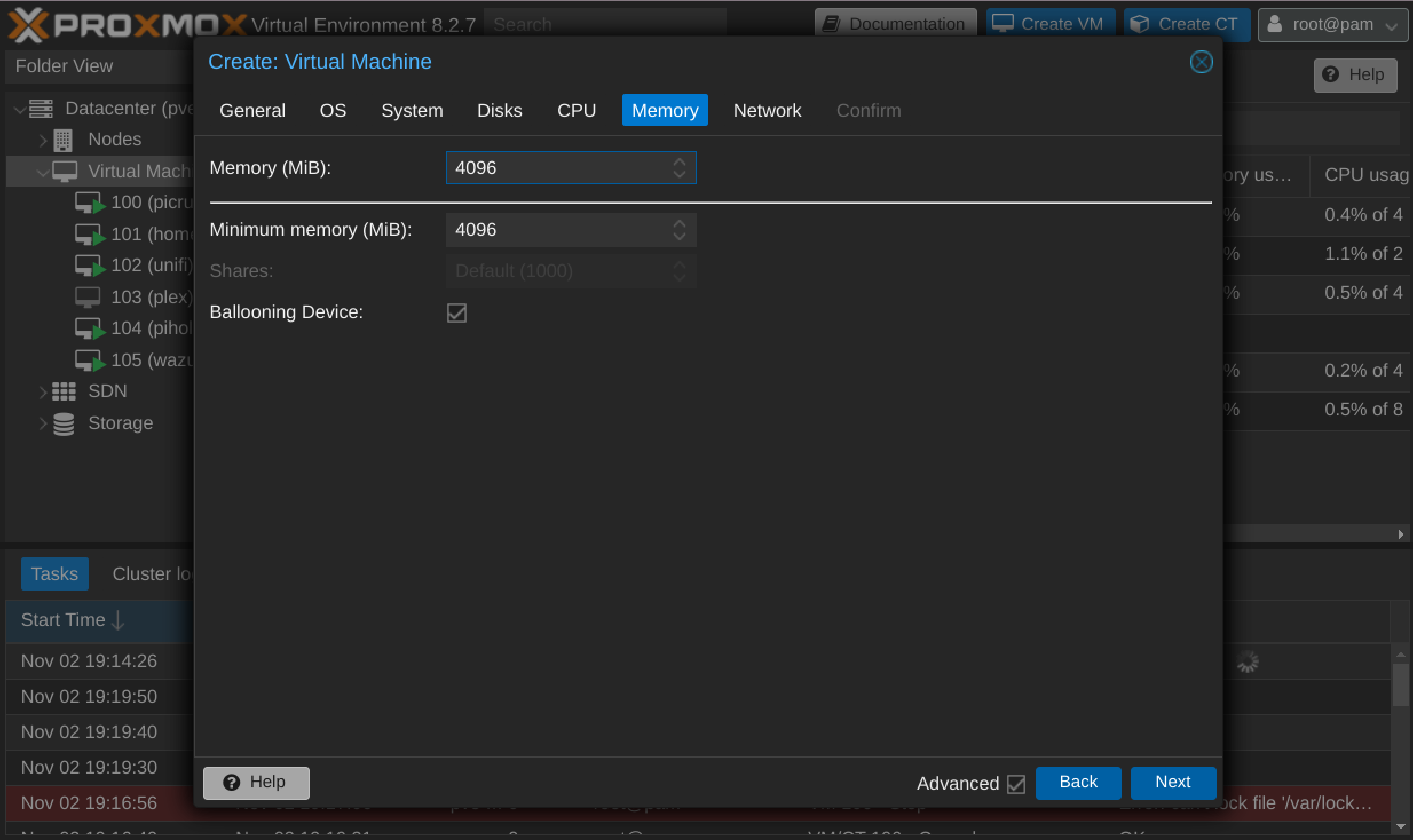Click the SDN section icon
Screen dimensions: 1413x840
pos(63,391)
